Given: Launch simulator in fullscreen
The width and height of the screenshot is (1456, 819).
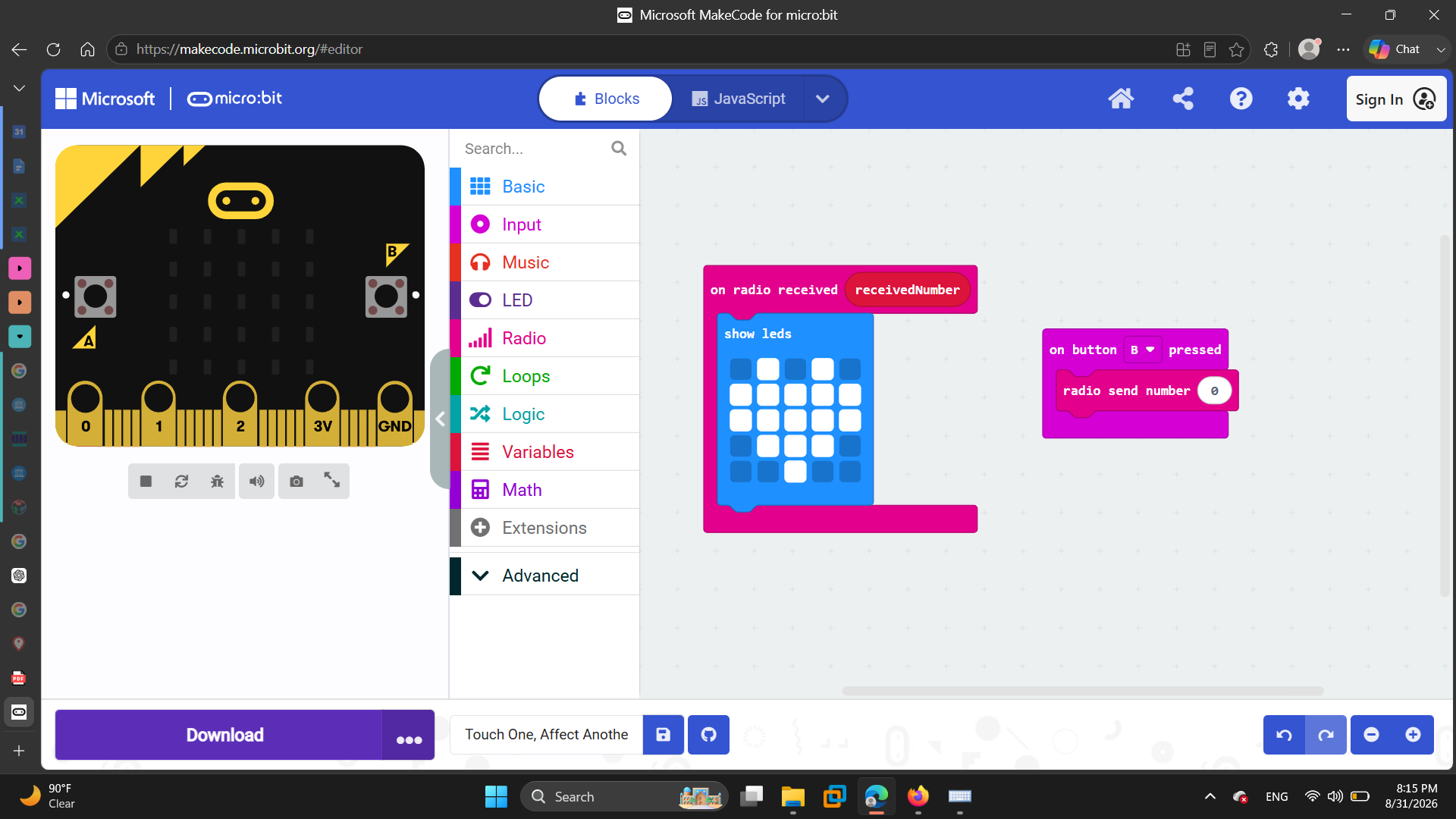Looking at the screenshot, I should click(x=332, y=480).
